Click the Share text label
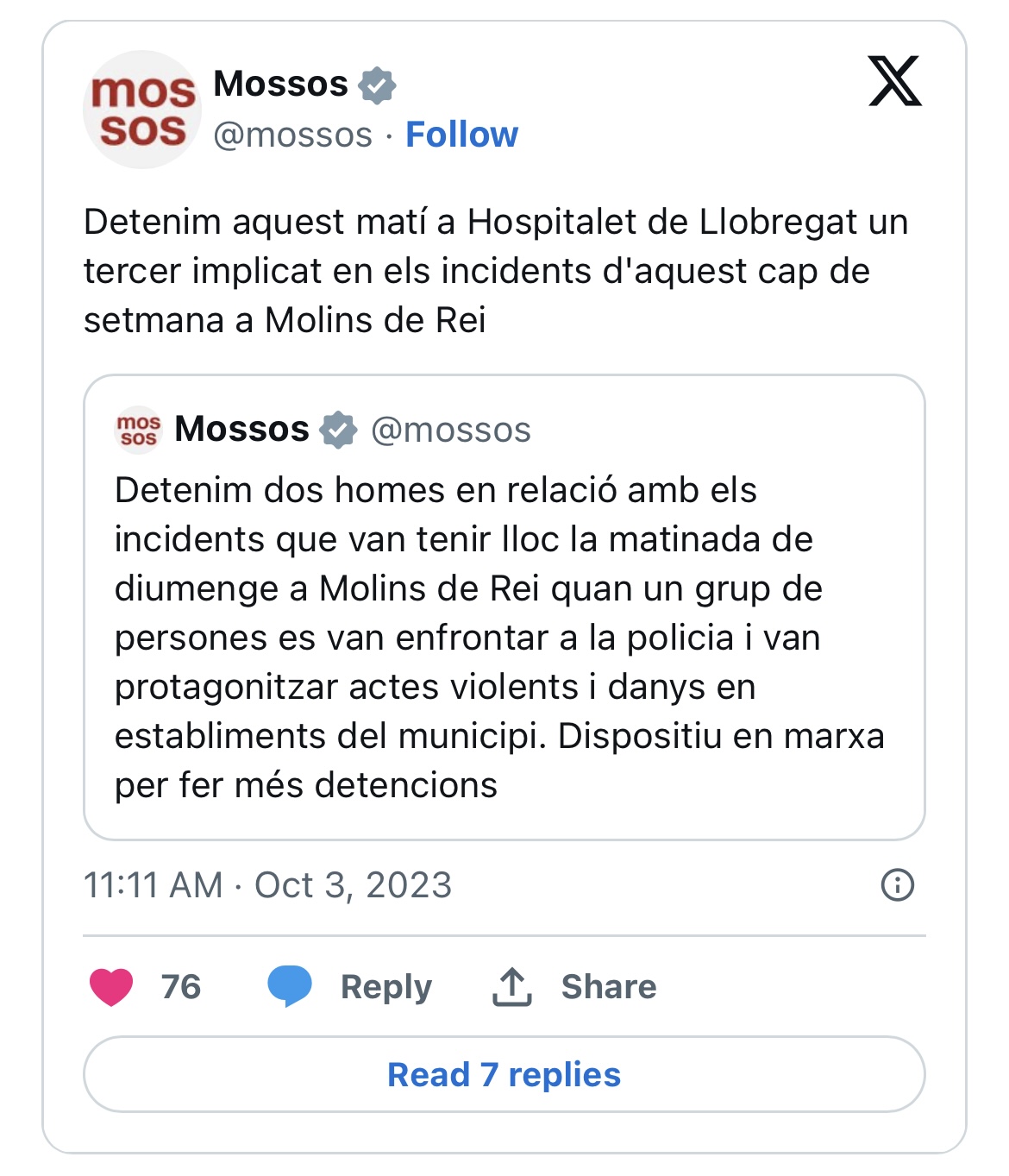 pos(608,987)
